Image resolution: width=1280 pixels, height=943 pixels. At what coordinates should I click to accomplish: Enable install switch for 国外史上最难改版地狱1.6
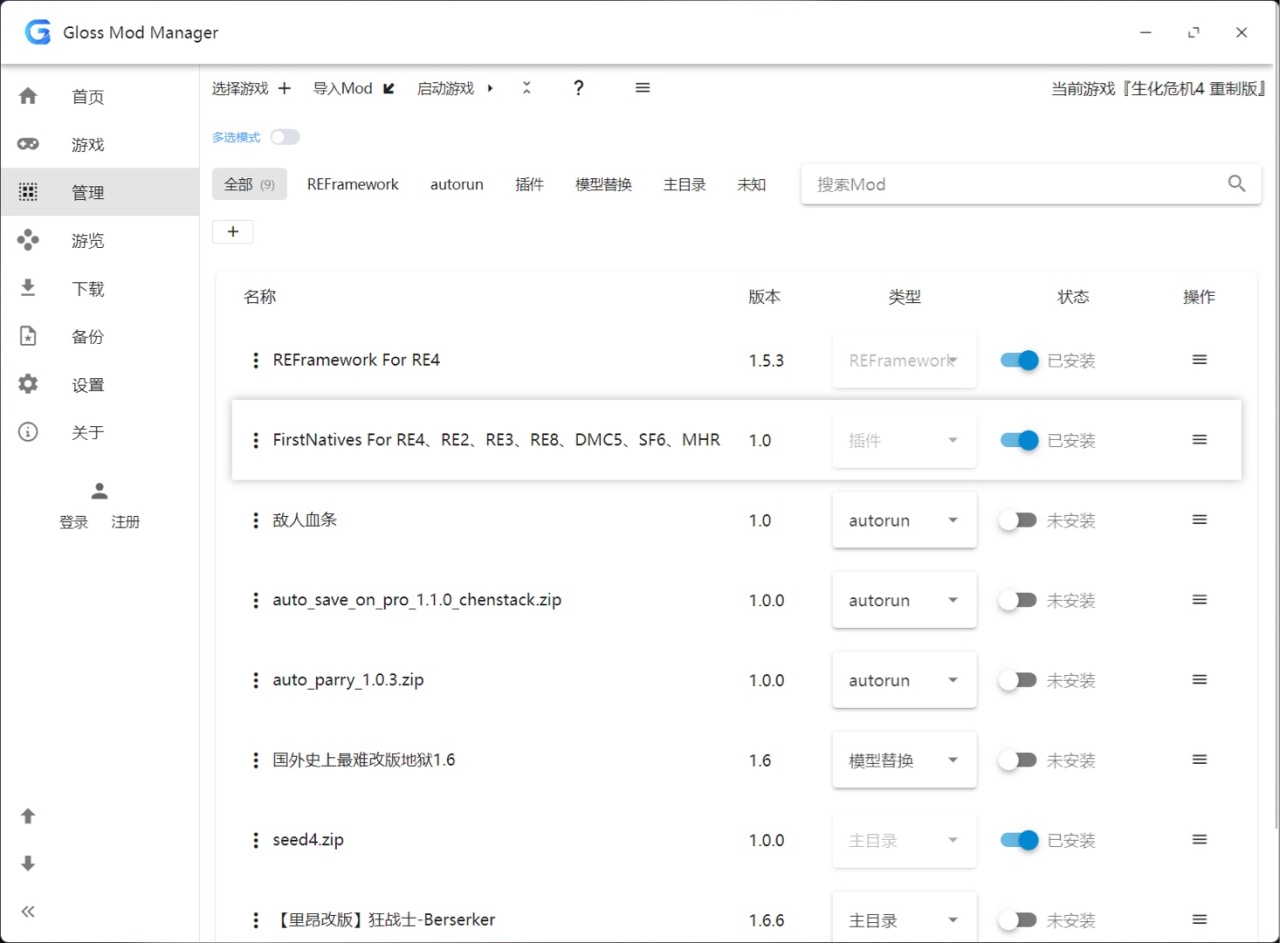tap(1018, 760)
